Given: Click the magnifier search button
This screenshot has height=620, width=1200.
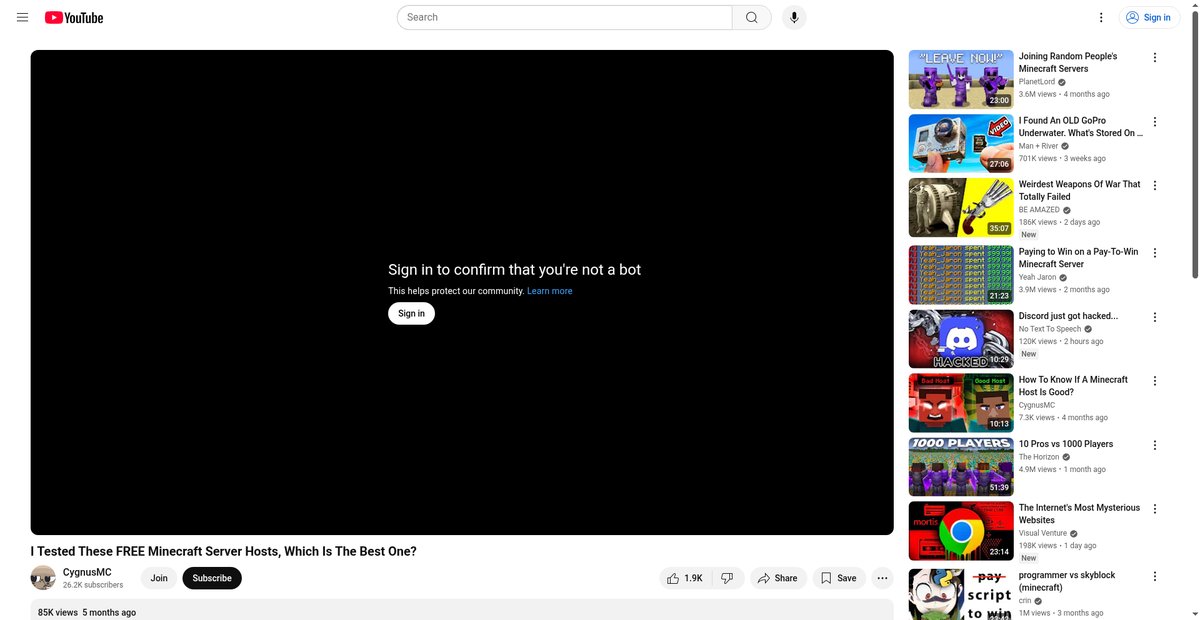Looking at the screenshot, I should point(752,17).
